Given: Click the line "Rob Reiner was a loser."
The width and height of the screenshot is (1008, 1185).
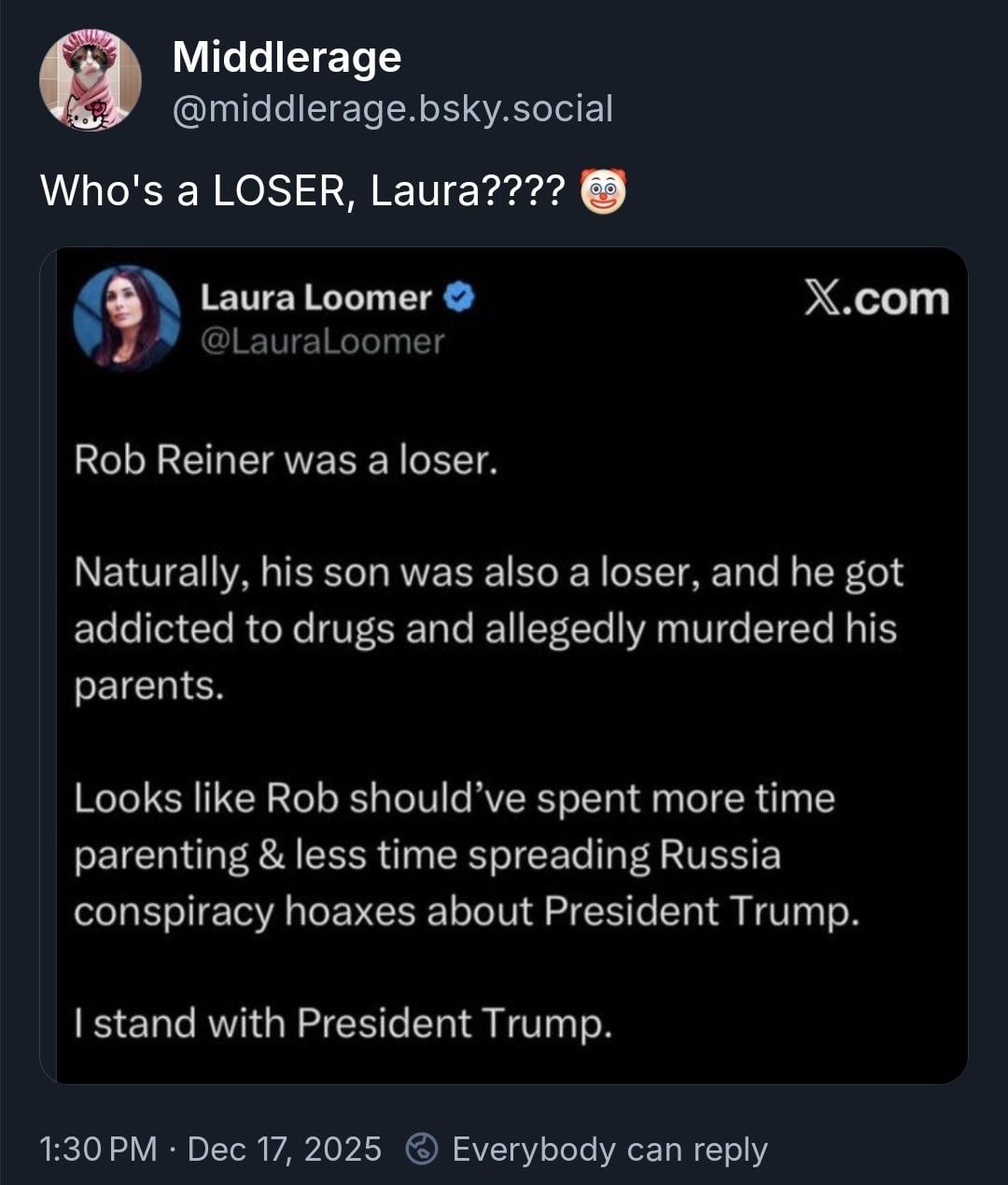Looking at the screenshot, I should pyautogui.click(x=286, y=460).
